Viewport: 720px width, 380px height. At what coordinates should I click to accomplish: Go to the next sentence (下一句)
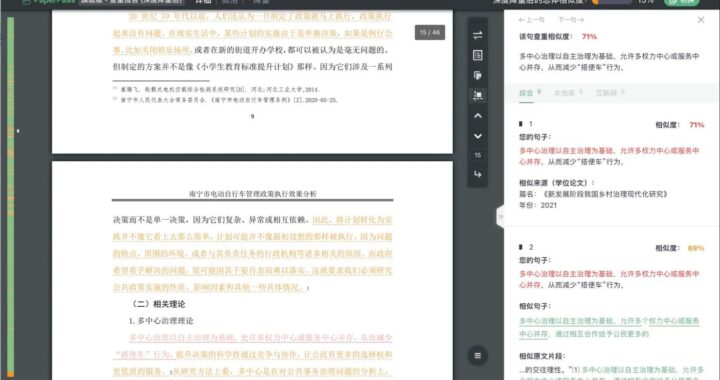pyautogui.click(x=571, y=20)
